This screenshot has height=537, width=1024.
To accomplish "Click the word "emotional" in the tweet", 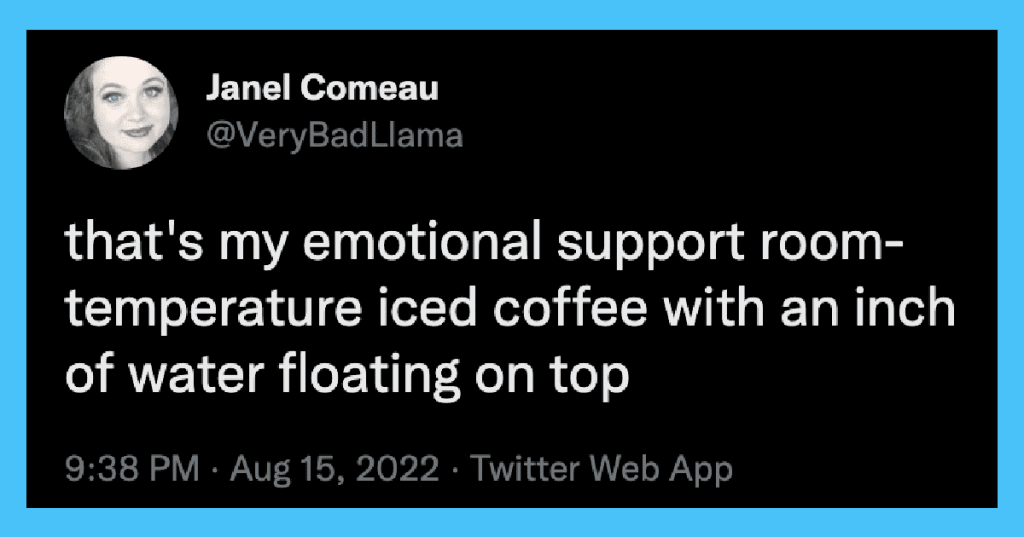I will [x=422, y=241].
